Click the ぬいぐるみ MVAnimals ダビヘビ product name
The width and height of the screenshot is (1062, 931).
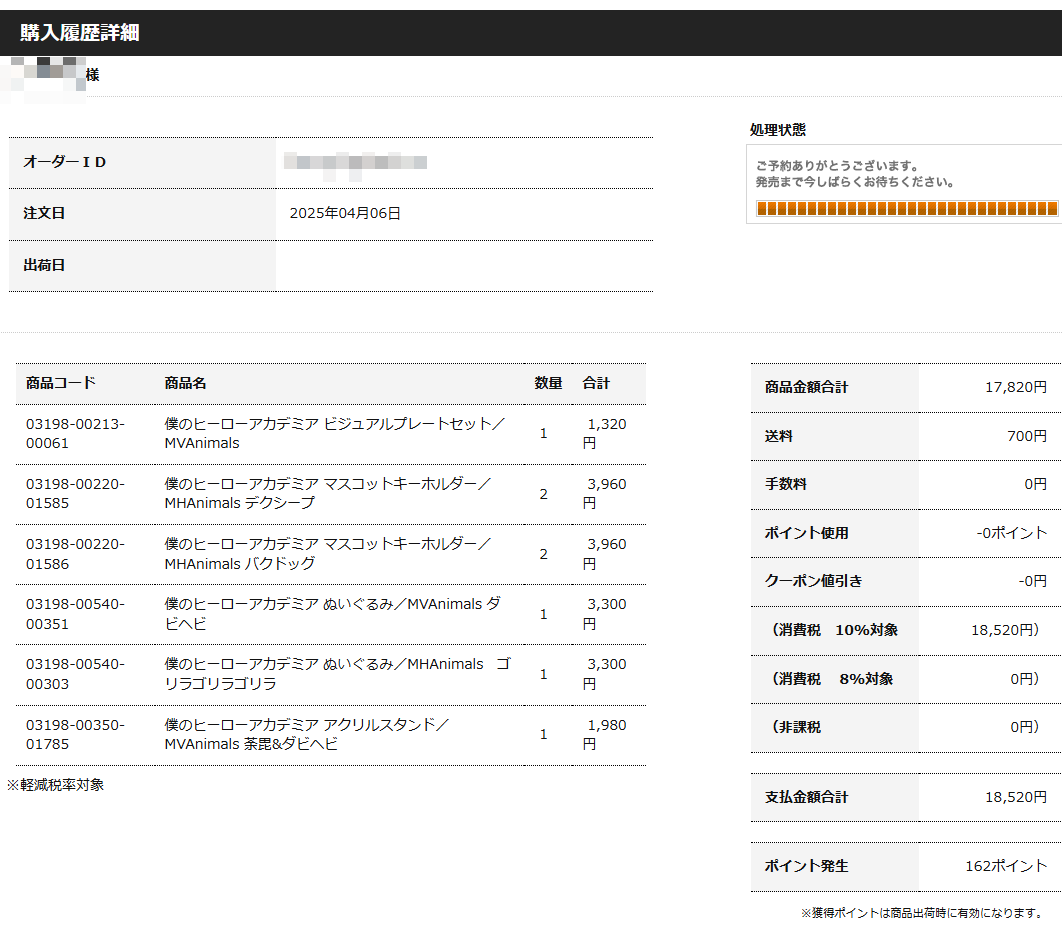[x=333, y=614]
